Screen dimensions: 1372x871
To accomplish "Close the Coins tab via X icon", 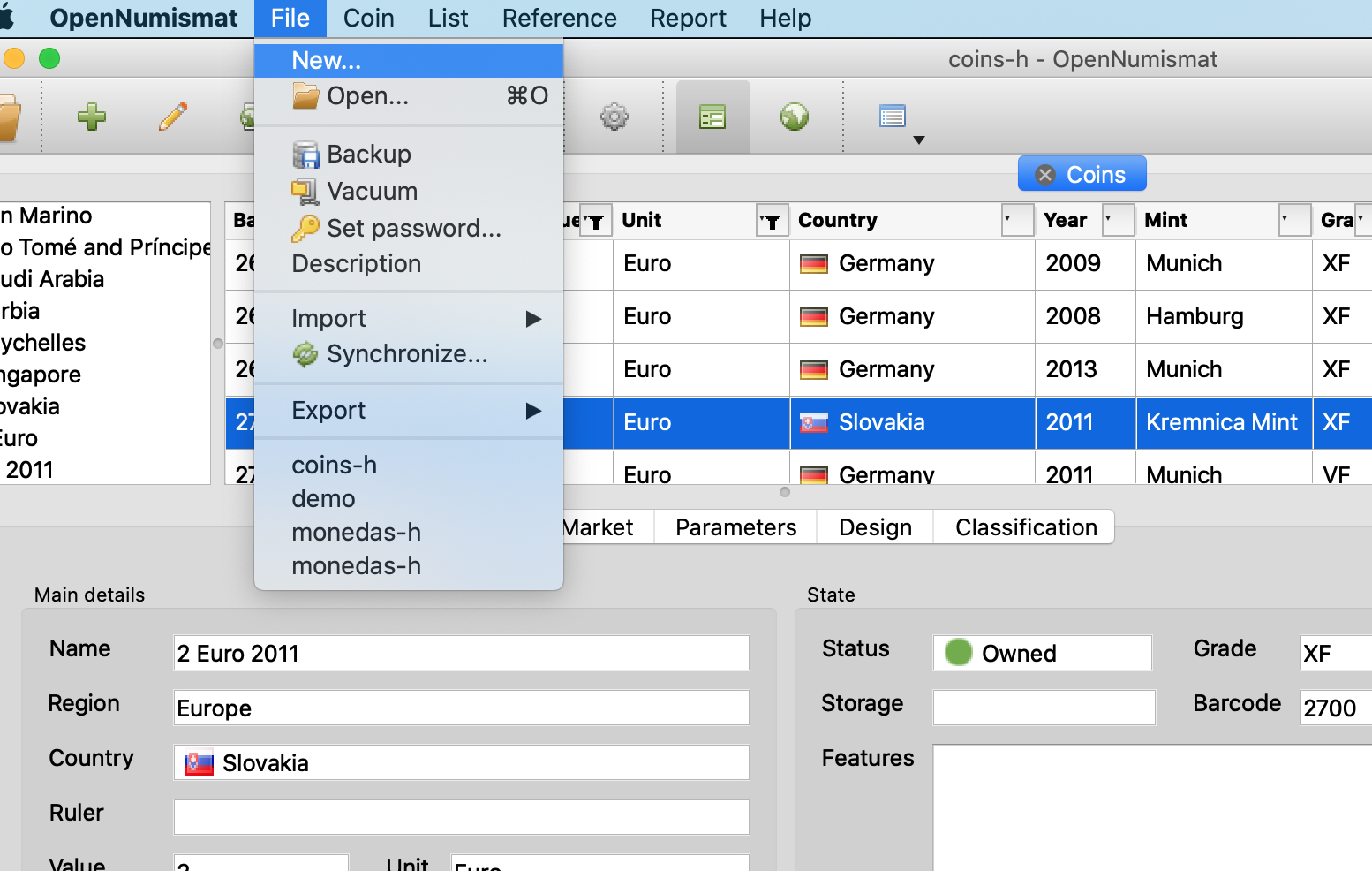I will click(x=1045, y=175).
